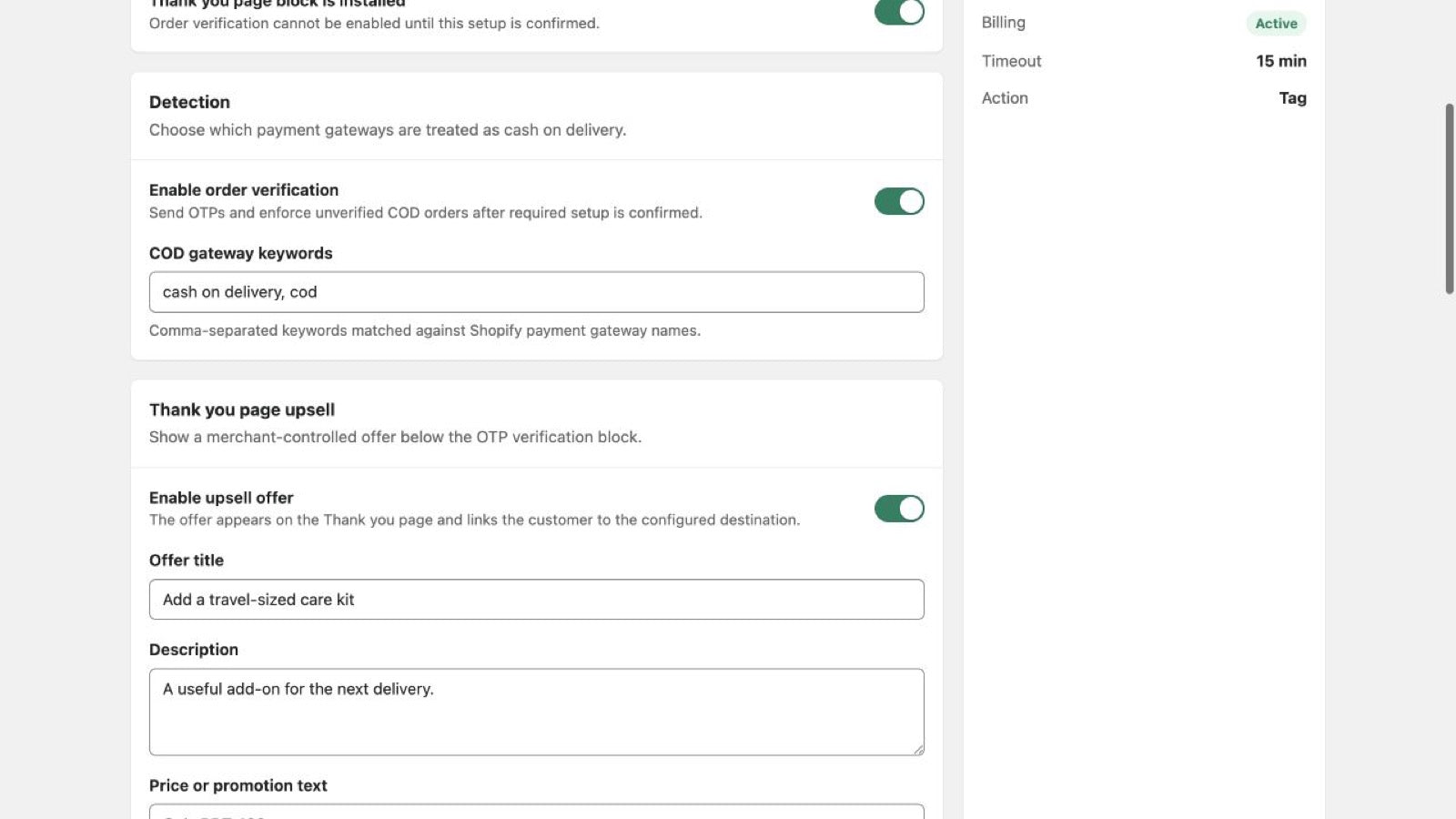Click the Price or promotion text label
This screenshot has width=1456, height=819.
(x=238, y=785)
